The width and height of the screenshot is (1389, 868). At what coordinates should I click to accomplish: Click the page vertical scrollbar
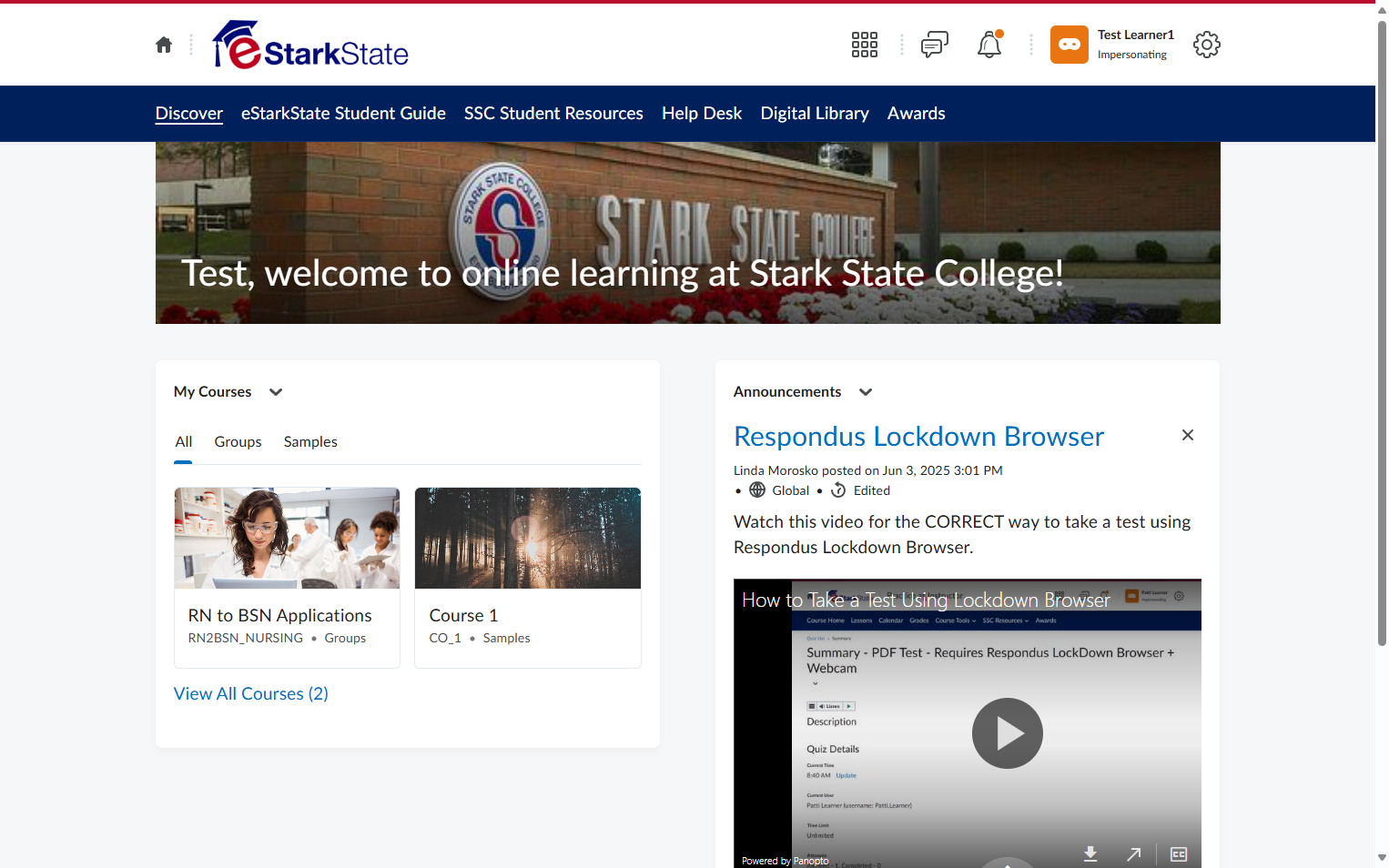click(1382, 334)
